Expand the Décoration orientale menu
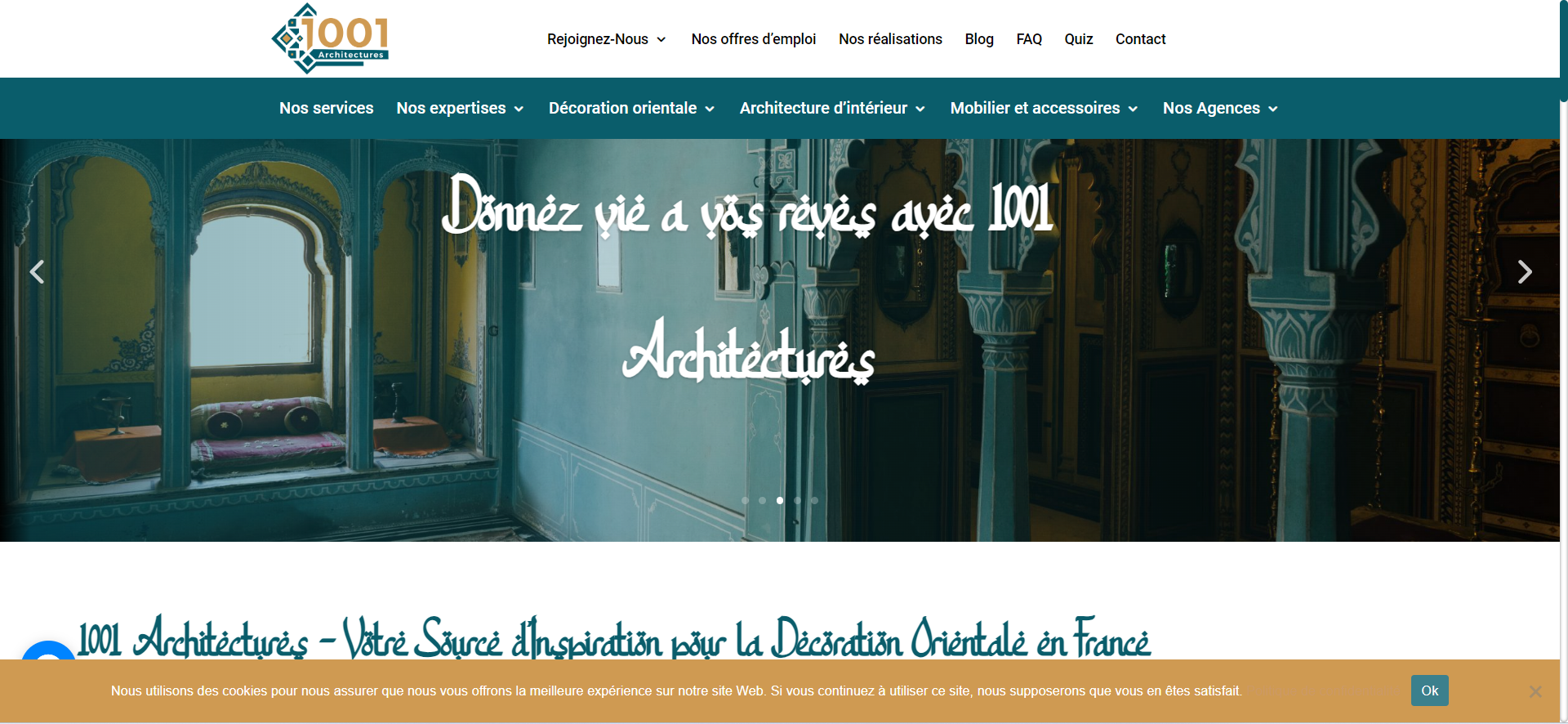Viewport: 1568px width, 724px height. pos(631,108)
